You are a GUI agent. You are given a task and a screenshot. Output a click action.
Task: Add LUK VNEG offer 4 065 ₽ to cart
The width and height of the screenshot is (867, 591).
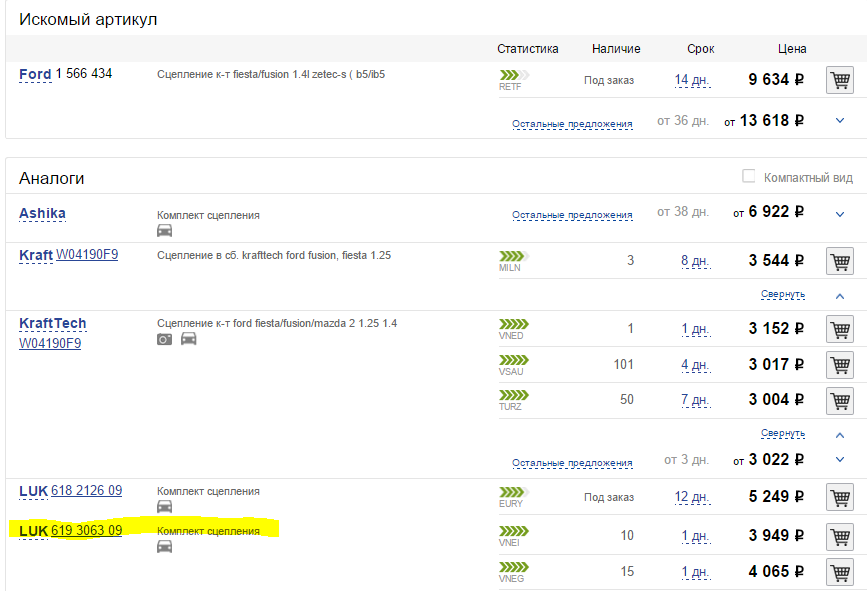tap(840, 572)
